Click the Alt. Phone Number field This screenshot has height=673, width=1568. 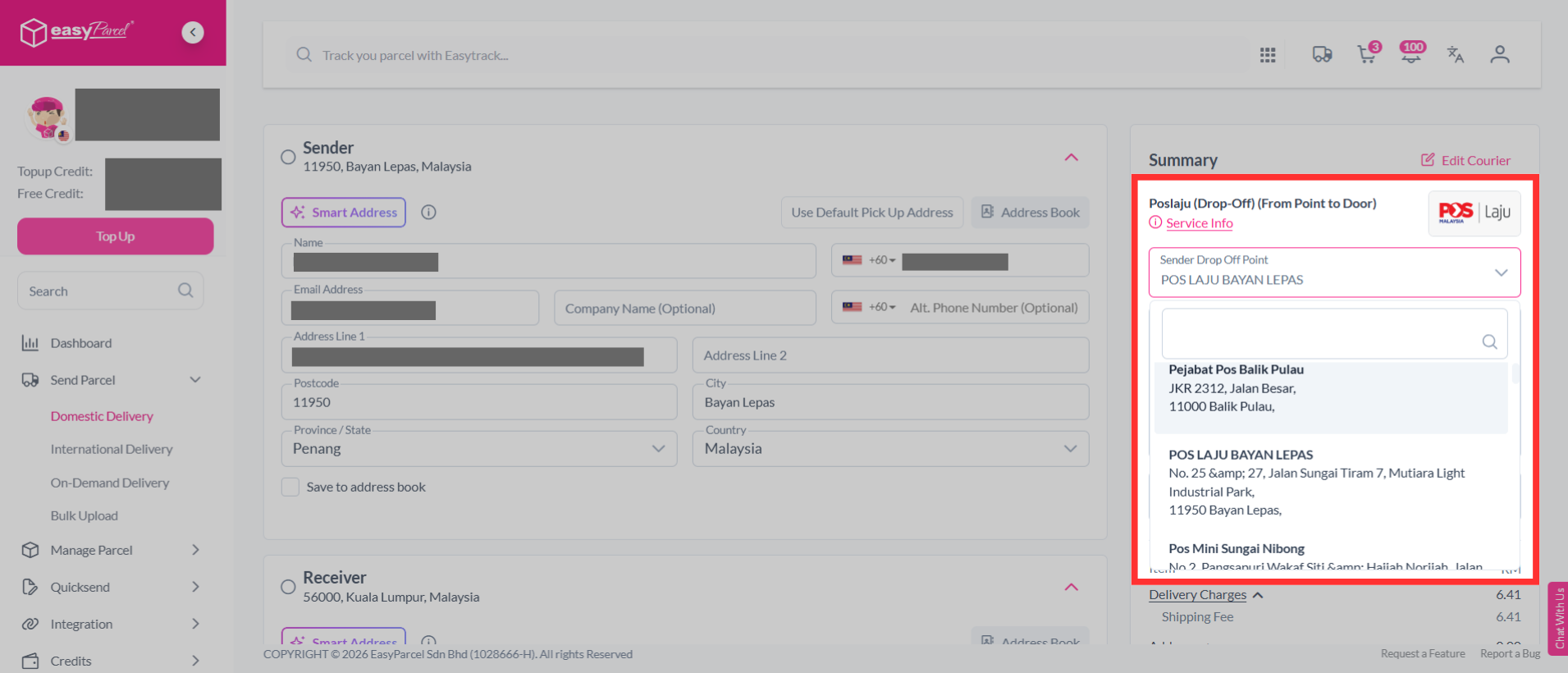pyautogui.click(x=994, y=308)
